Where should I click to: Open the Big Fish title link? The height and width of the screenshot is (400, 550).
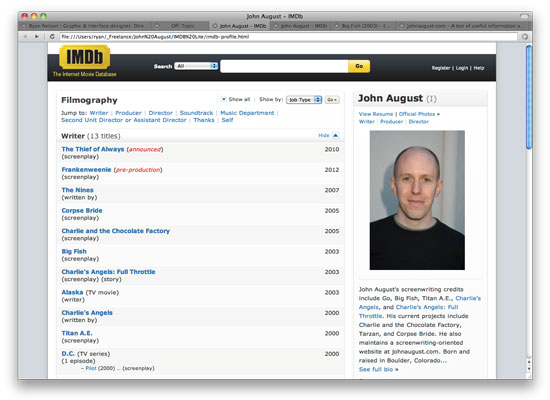click(x=74, y=252)
